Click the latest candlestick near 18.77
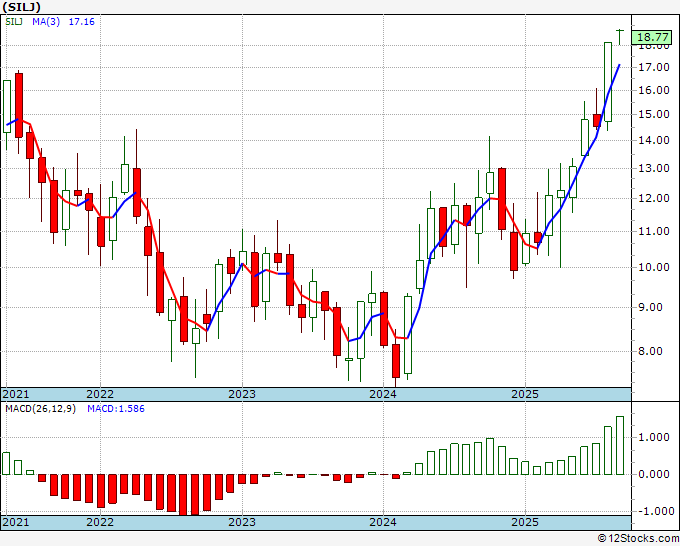680x546 pixels. click(620, 37)
